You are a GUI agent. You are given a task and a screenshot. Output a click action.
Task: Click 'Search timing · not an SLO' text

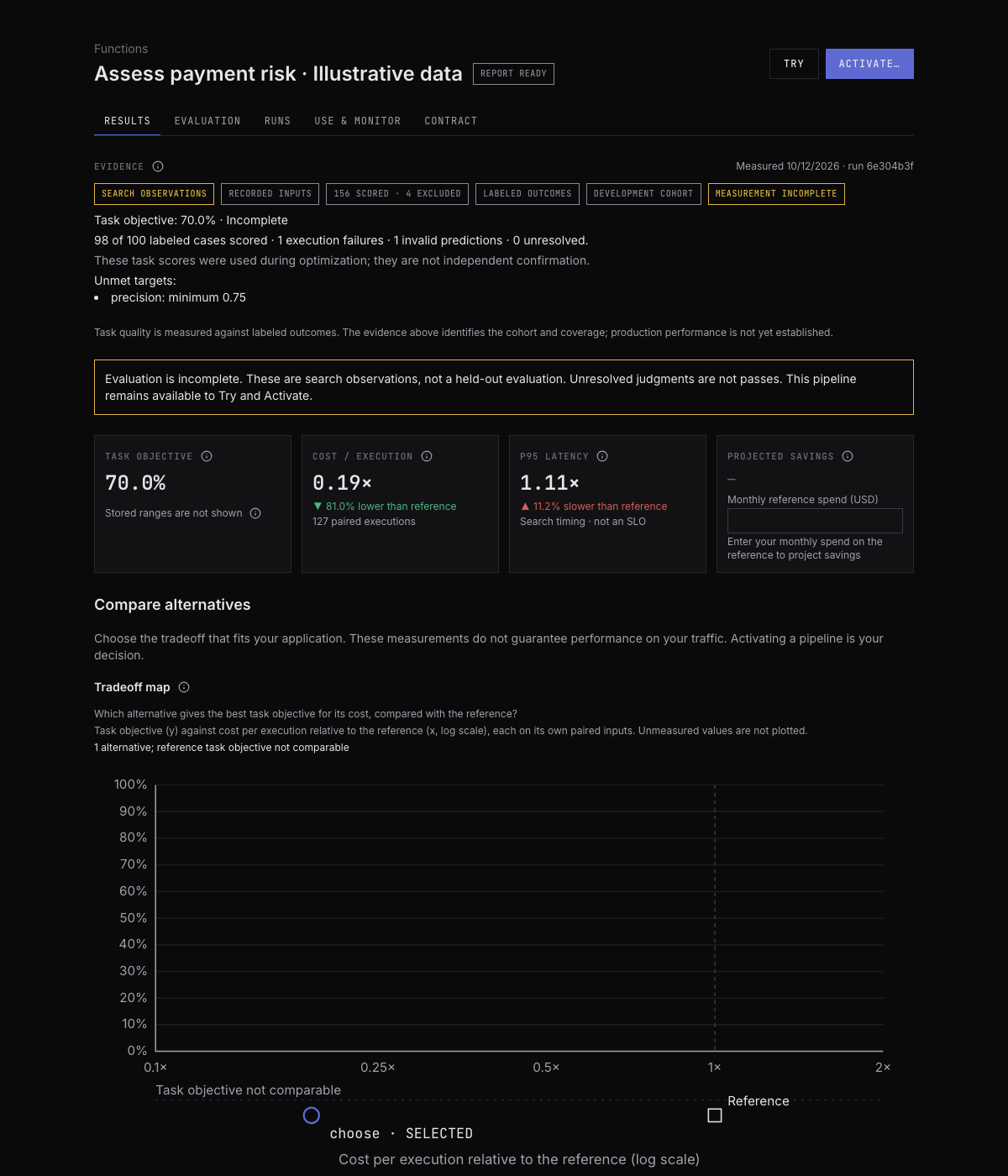(x=583, y=522)
